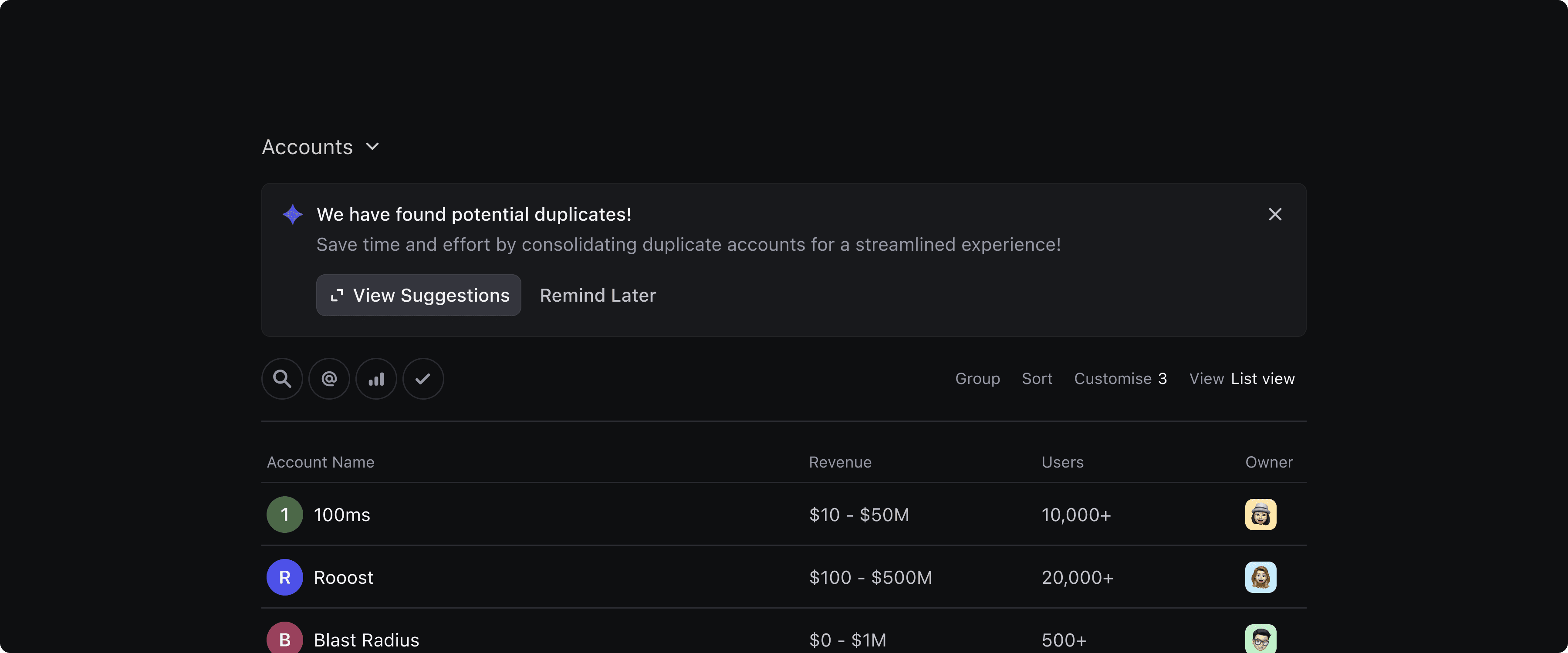Click the owner thumbnail for Rooost
The width and height of the screenshot is (1568, 653).
pyautogui.click(x=1260, y=577)
